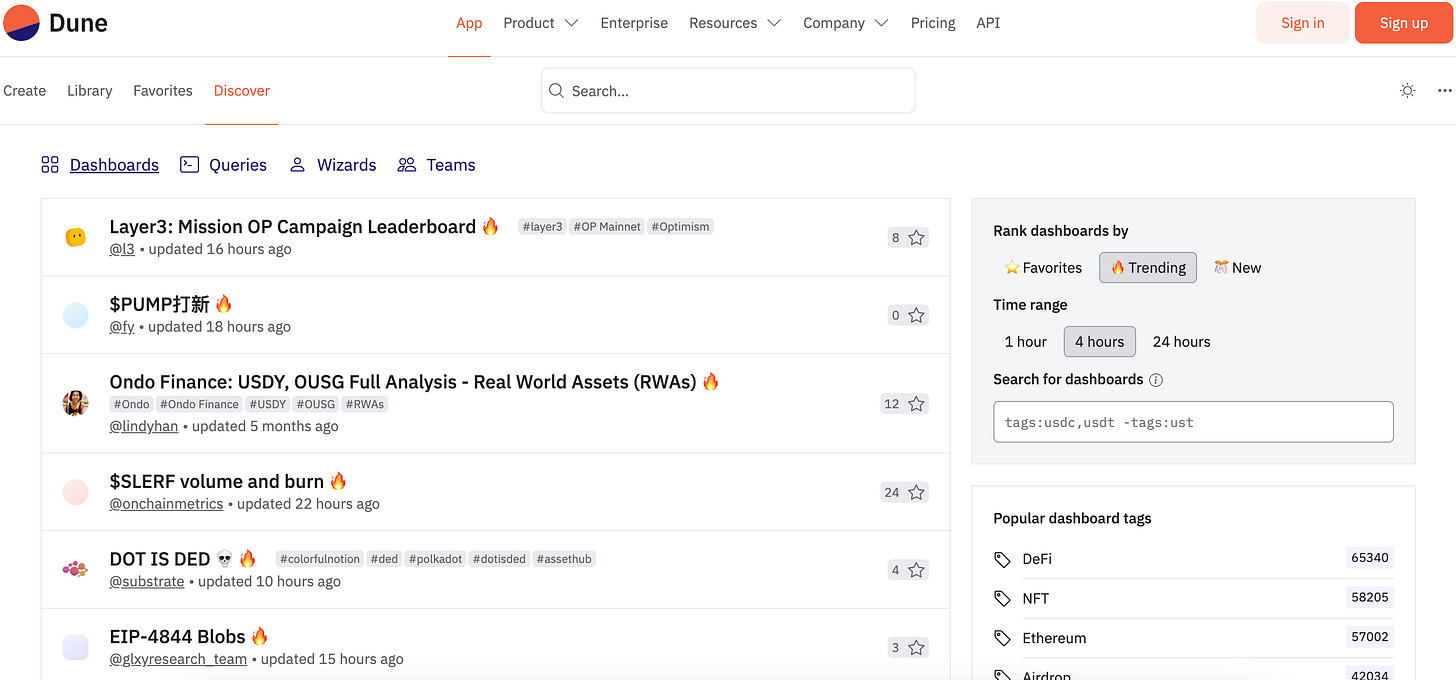
Task: Open the Dashboards list link
Action: tap(114, 165)
